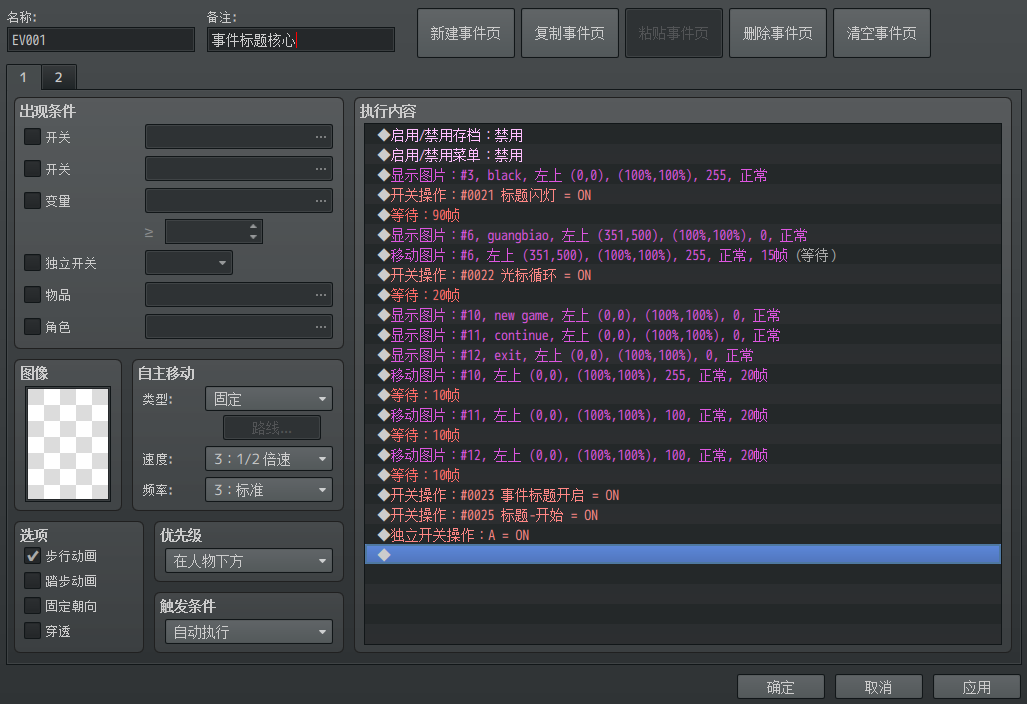Click the 新建事件页 button

[x=466, y=33]
